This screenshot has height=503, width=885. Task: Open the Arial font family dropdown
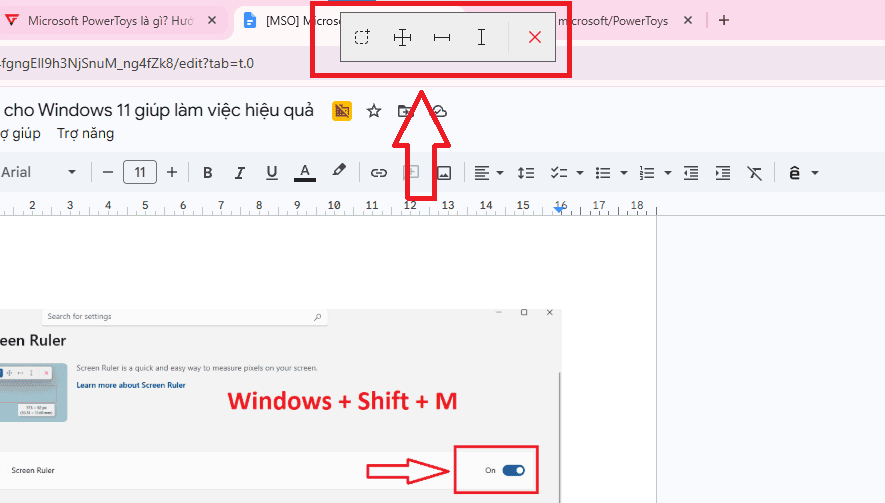(x=38, y=172)
